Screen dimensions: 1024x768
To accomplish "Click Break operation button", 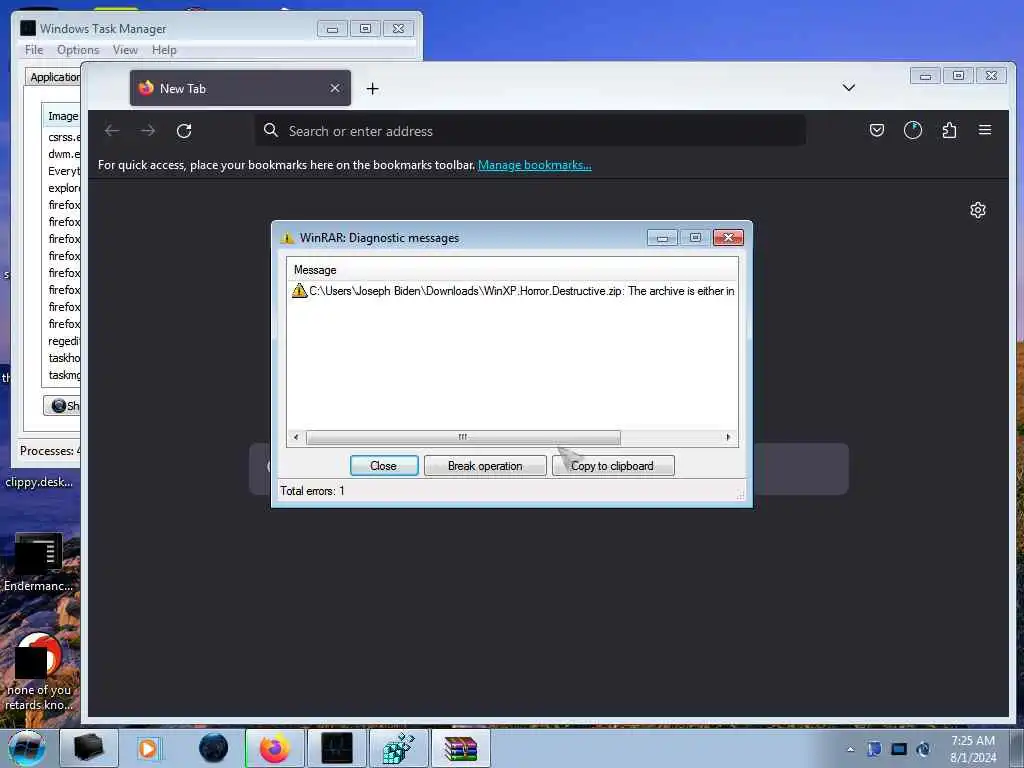I will point(485,466).
